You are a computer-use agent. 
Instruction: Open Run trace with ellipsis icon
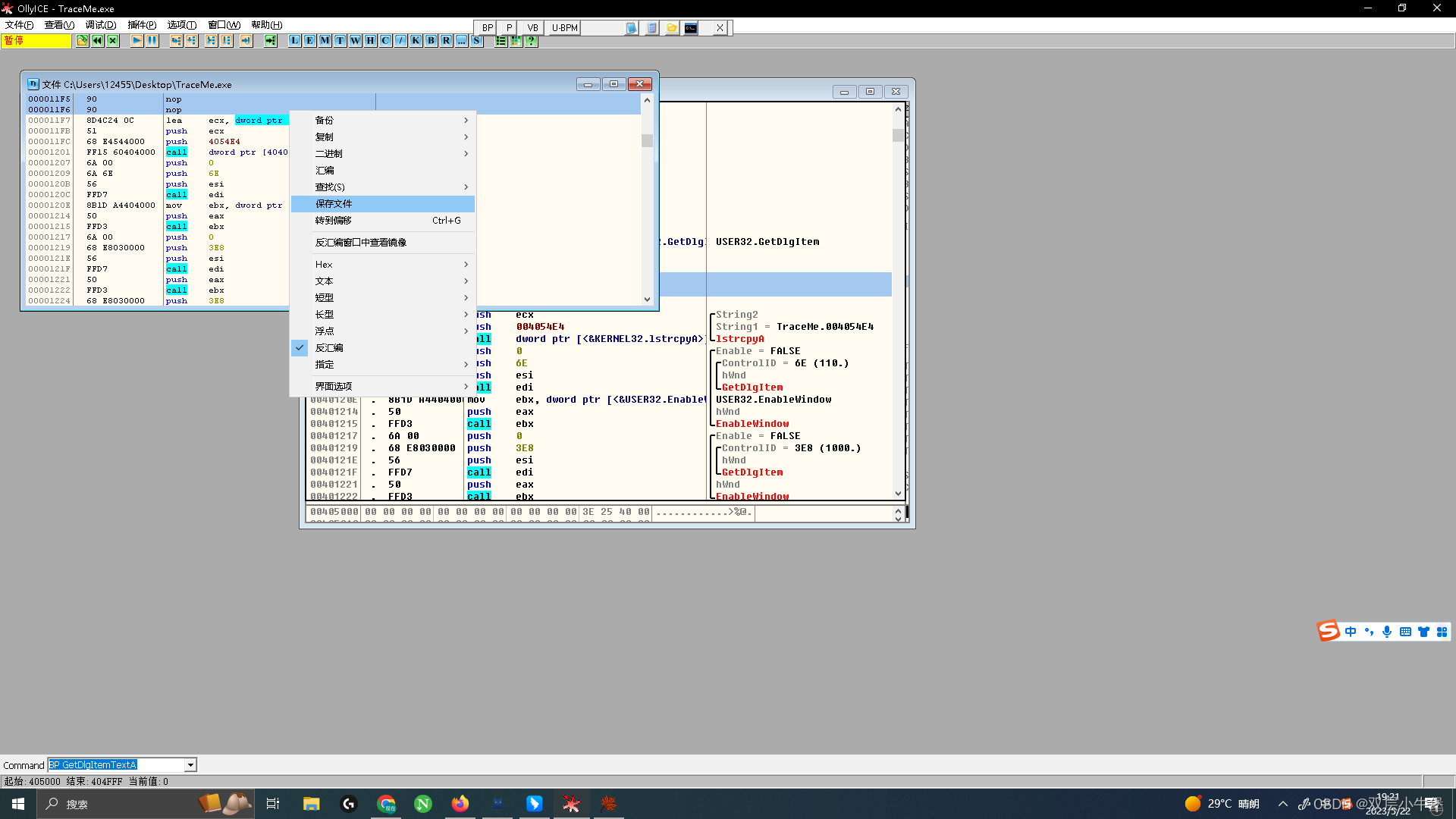461,41
